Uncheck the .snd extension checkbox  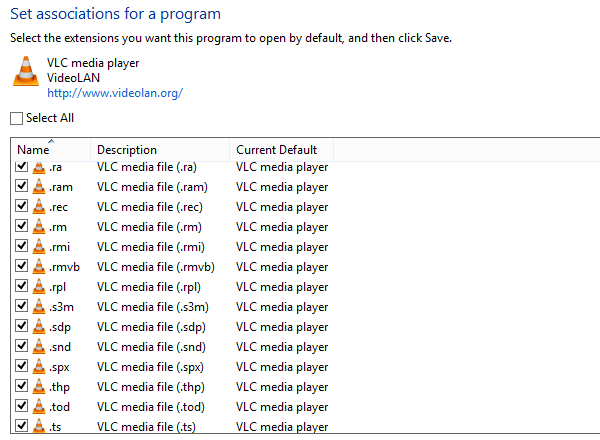[x=21, y=345]
